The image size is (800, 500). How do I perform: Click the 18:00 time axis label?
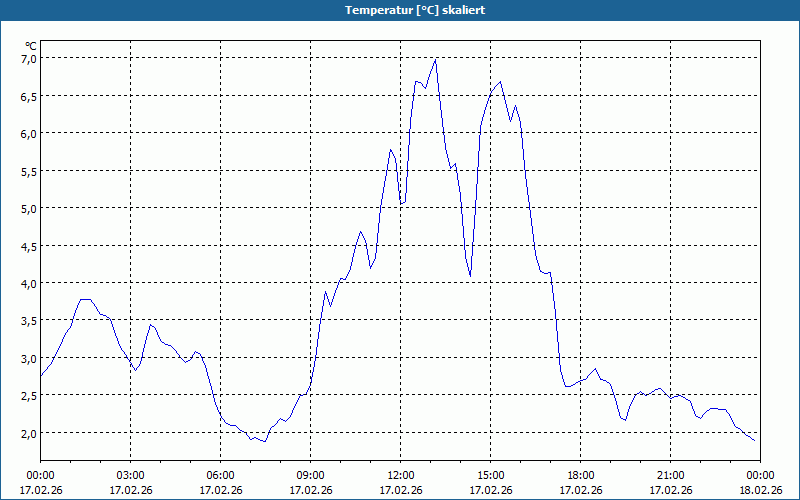[581, 476]
